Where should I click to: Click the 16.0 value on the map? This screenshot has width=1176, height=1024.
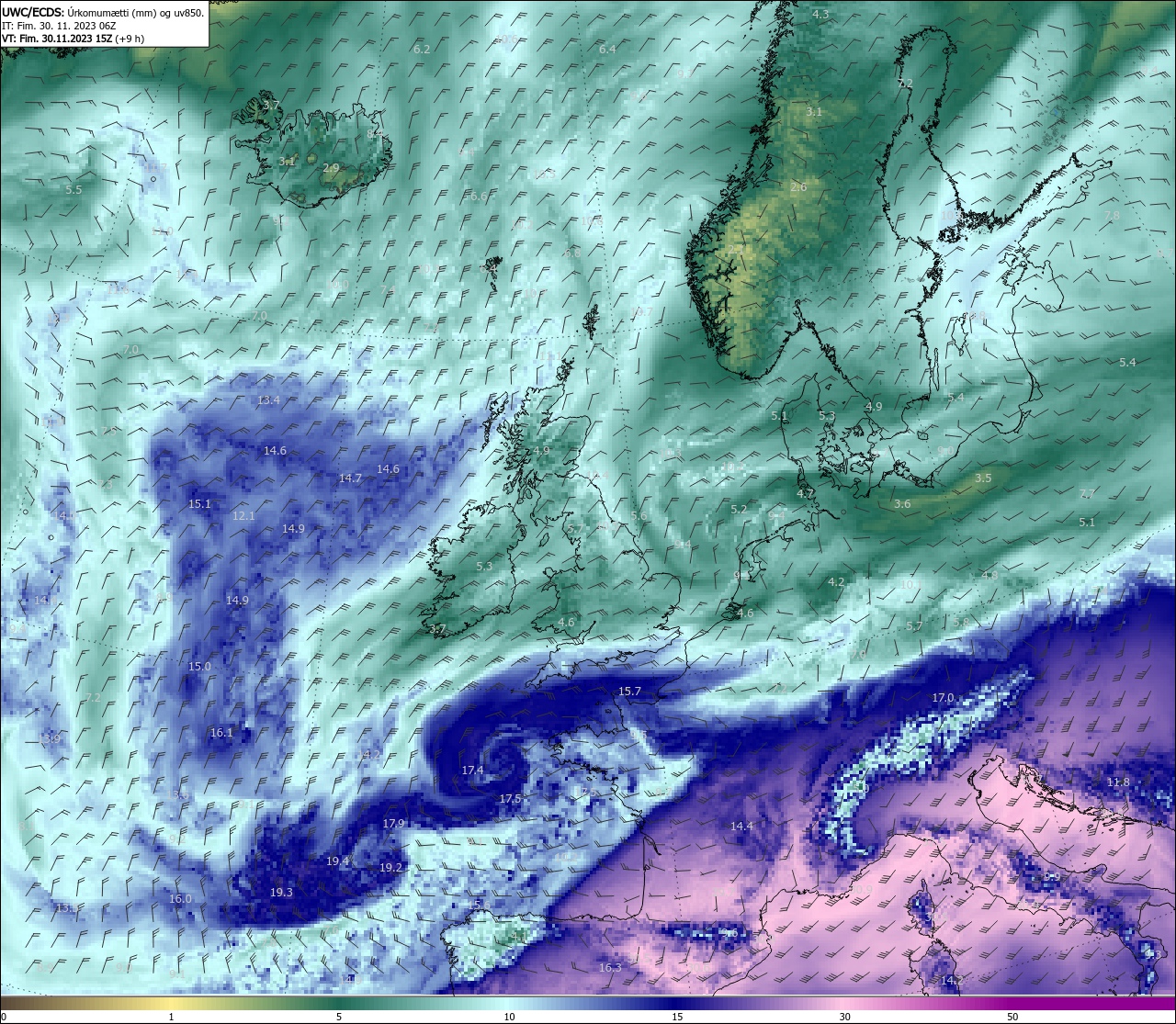(181, 898)
